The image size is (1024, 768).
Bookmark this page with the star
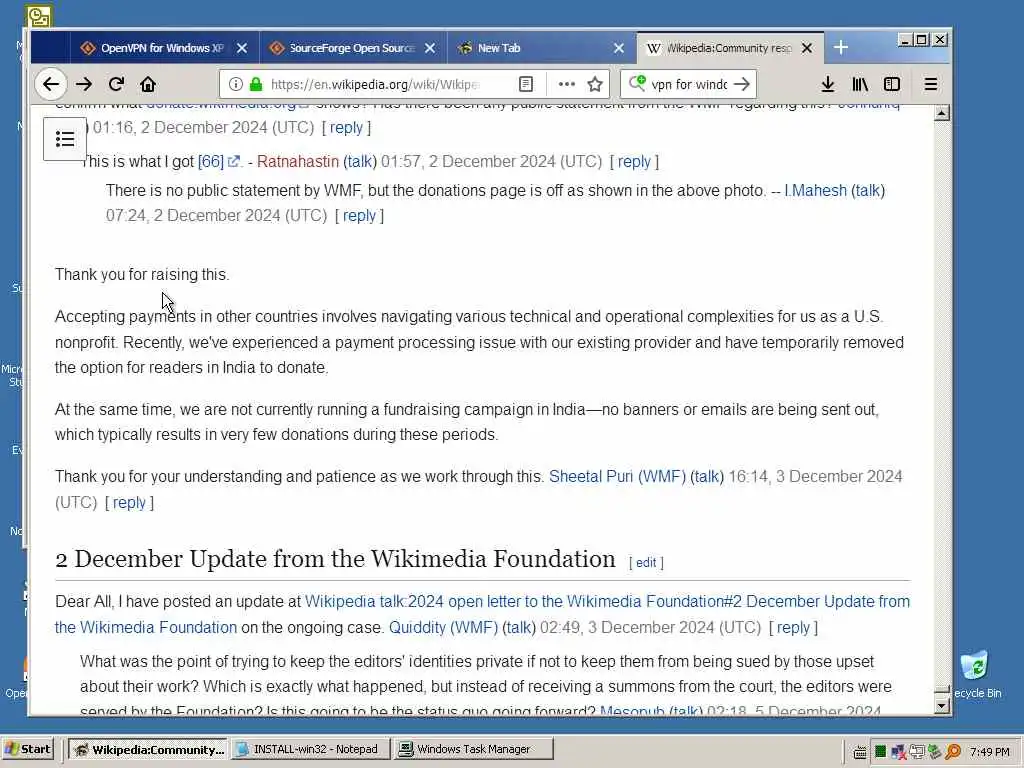(x=595, y=84)
